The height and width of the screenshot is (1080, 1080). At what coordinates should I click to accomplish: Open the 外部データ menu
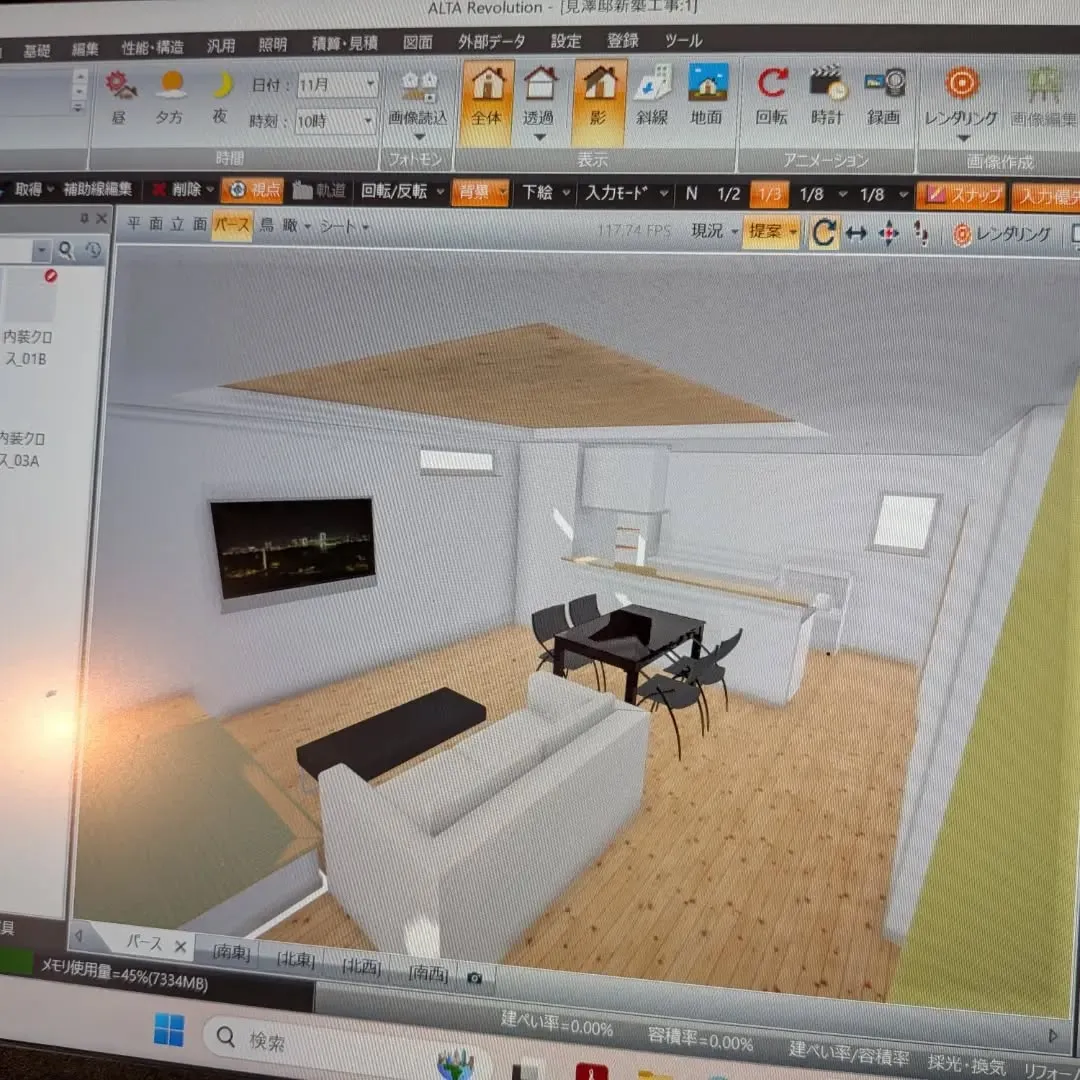pos(491,41)
